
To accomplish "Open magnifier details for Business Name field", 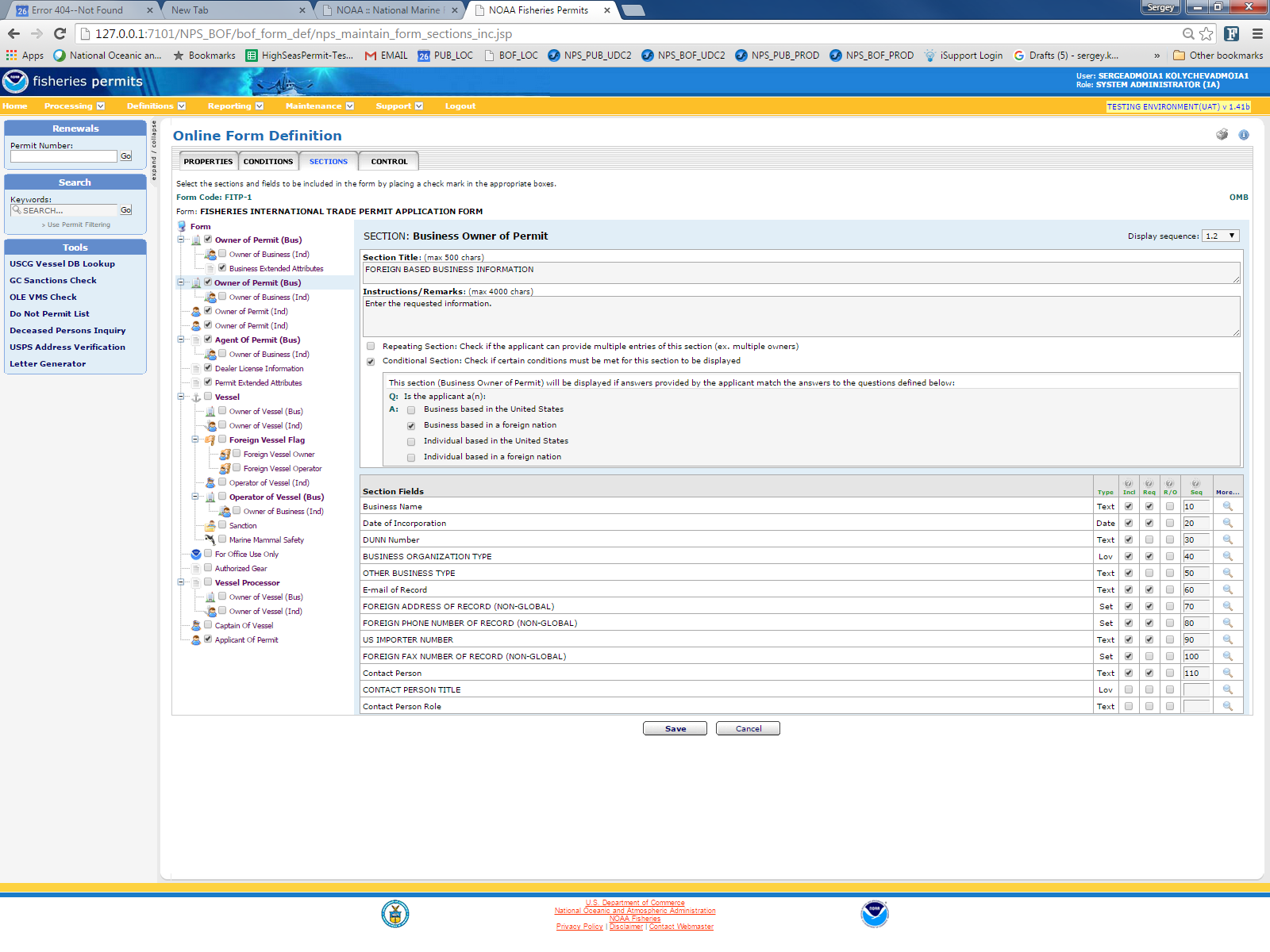I will 1227,506.
